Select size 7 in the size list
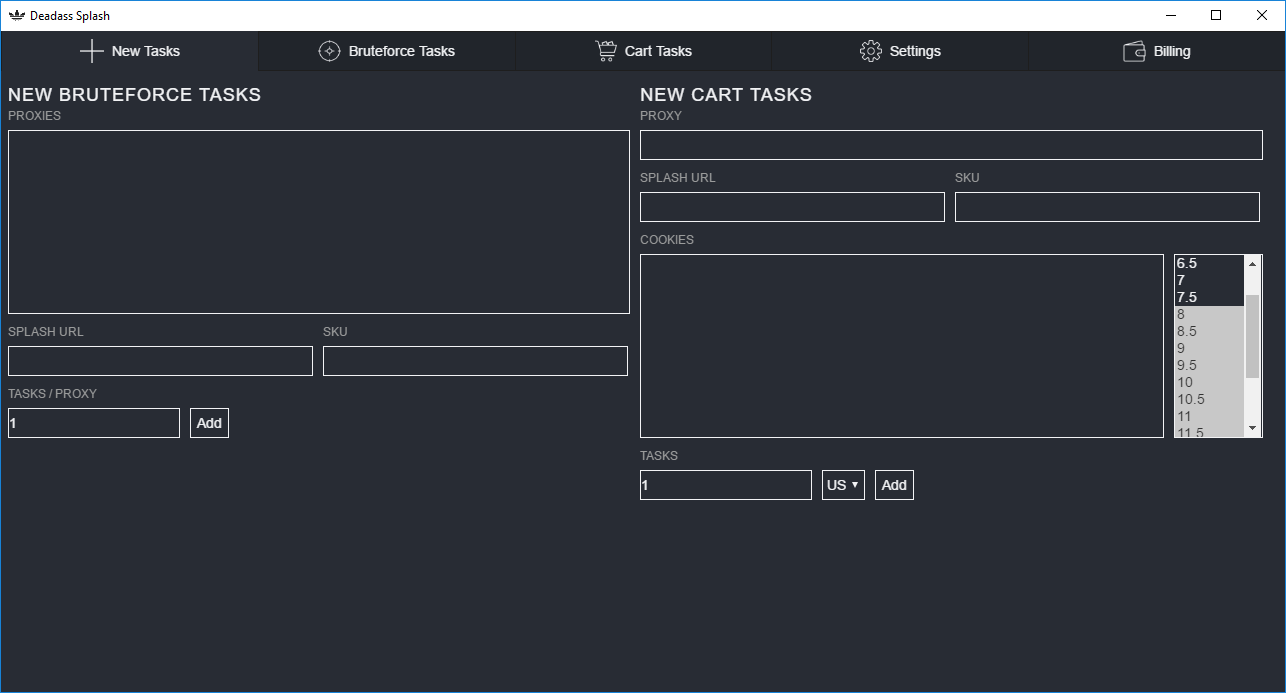This screenshot has width=1286, height=693. [1209, 280]
